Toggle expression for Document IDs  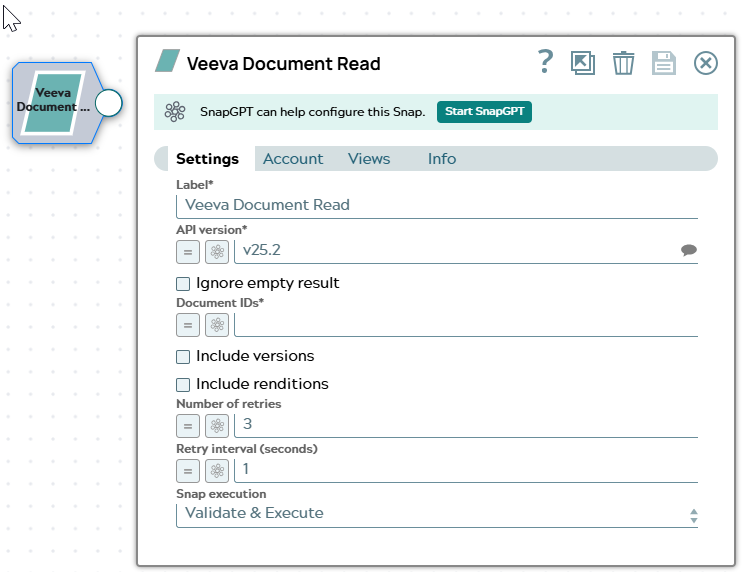pos(188,325)
